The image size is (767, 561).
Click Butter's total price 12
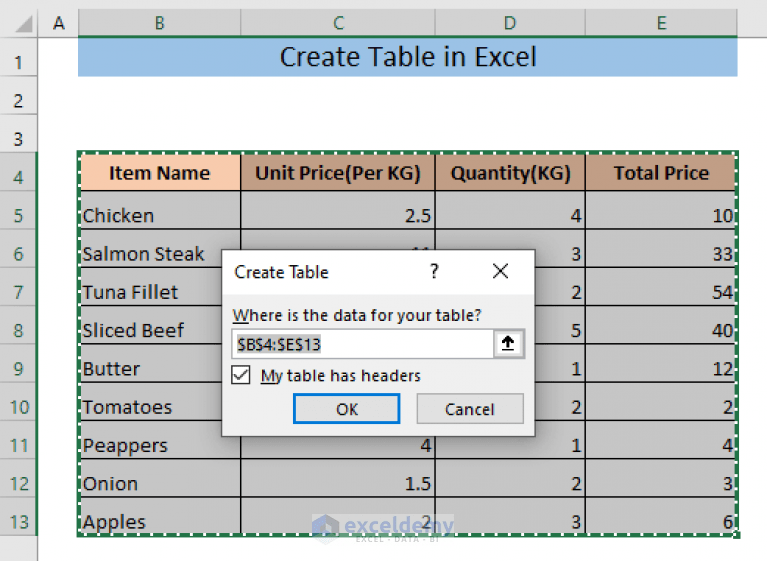[x=661, y=363]
